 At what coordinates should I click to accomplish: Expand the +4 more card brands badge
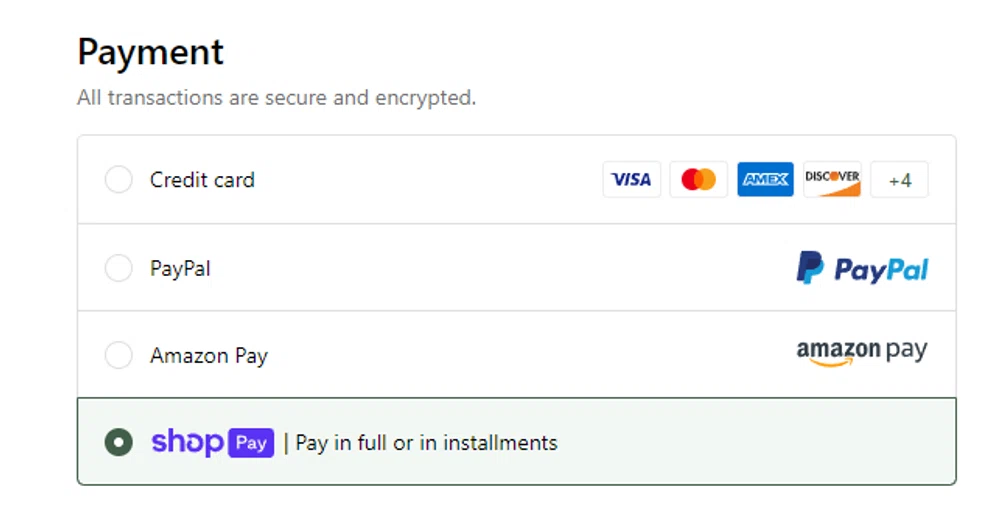[899, 180]
